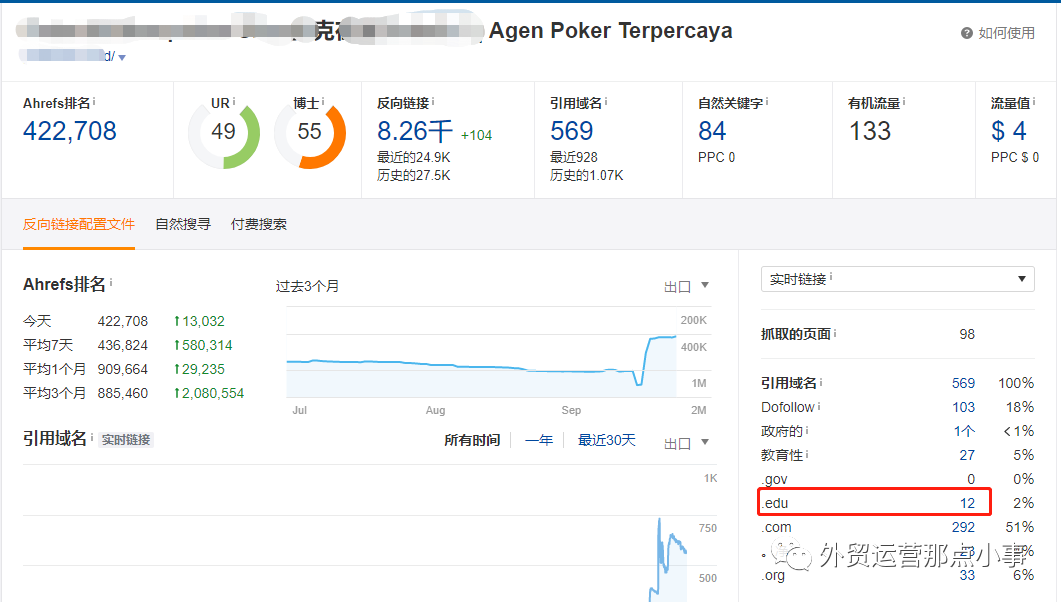Open traffic value $ 4
Screen dimensions: 1061x602
click(x=1009, y=131)
